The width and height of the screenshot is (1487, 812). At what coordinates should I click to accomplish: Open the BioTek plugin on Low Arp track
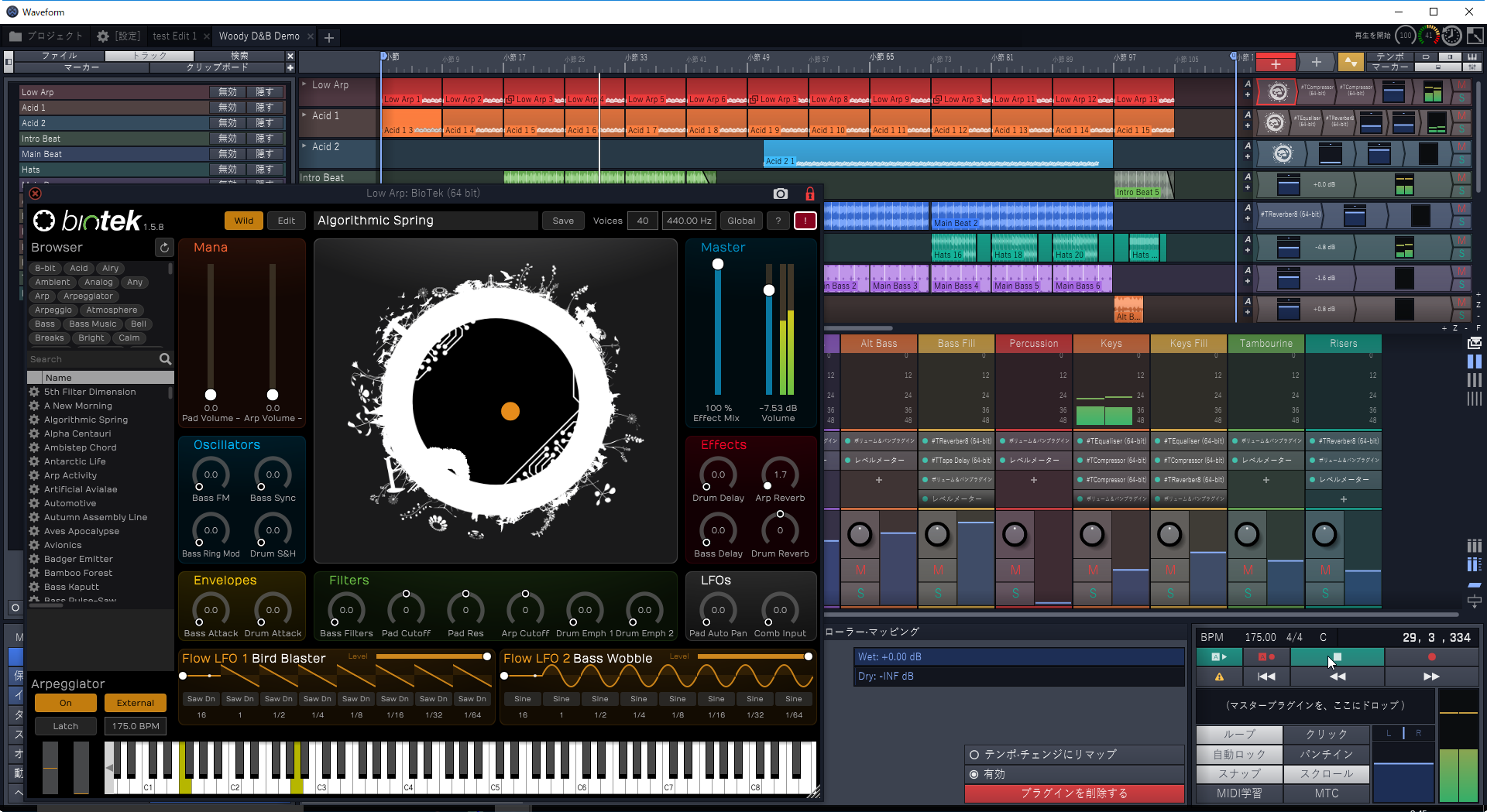[1278, 92]
